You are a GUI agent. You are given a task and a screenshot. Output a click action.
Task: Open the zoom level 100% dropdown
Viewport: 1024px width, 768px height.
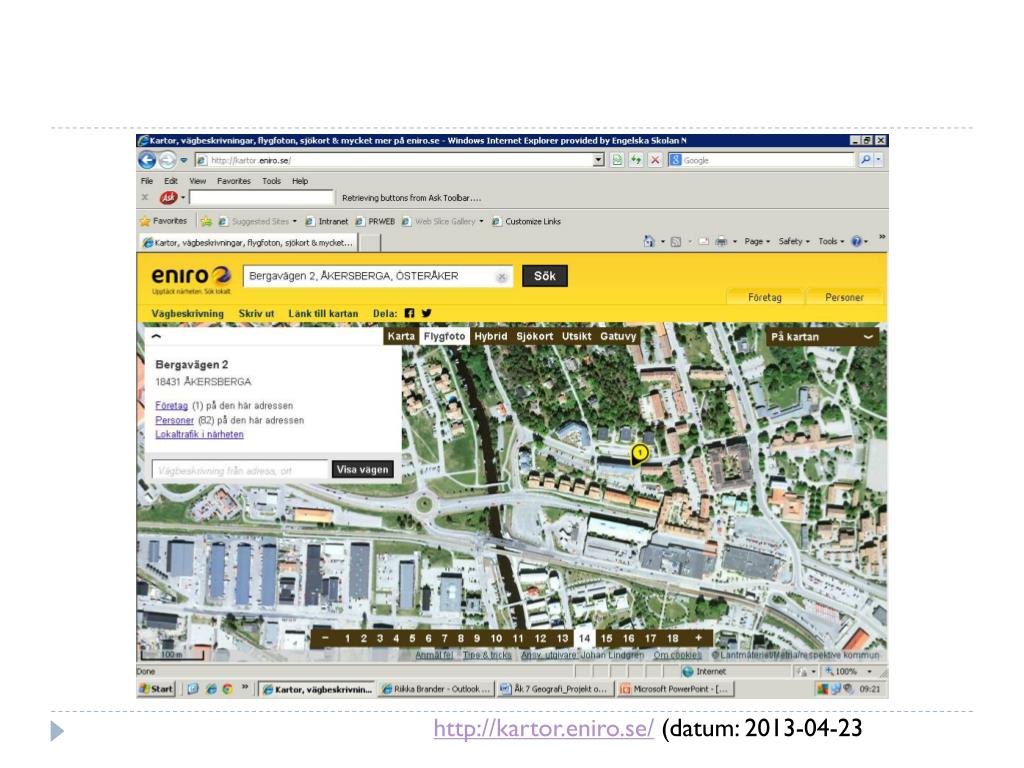[x=869, y=671]
